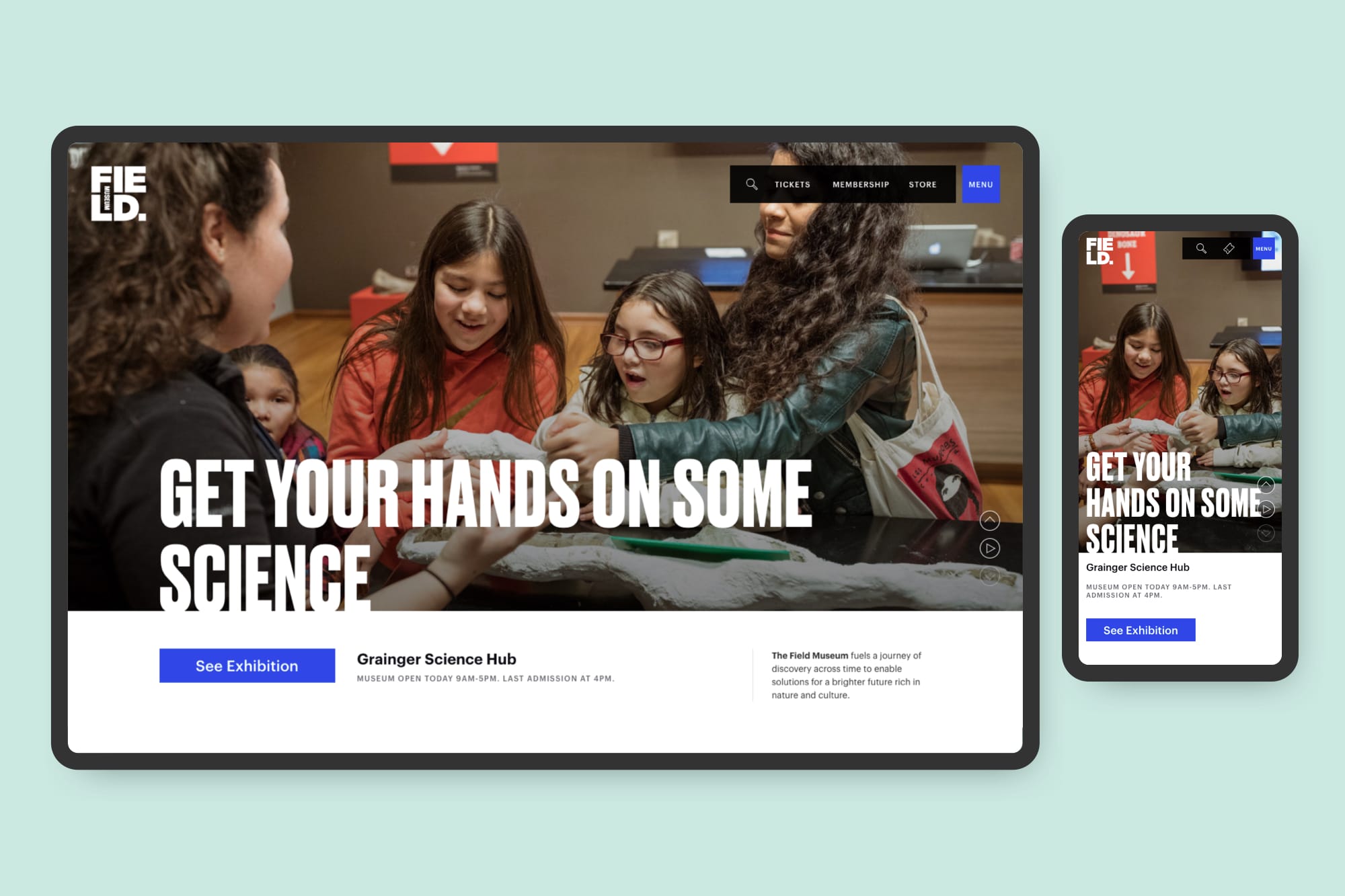Click MEMBERSHIP in the navigation bar
1345x896 pixels.
pyautogui.click(x=859, y=184)
